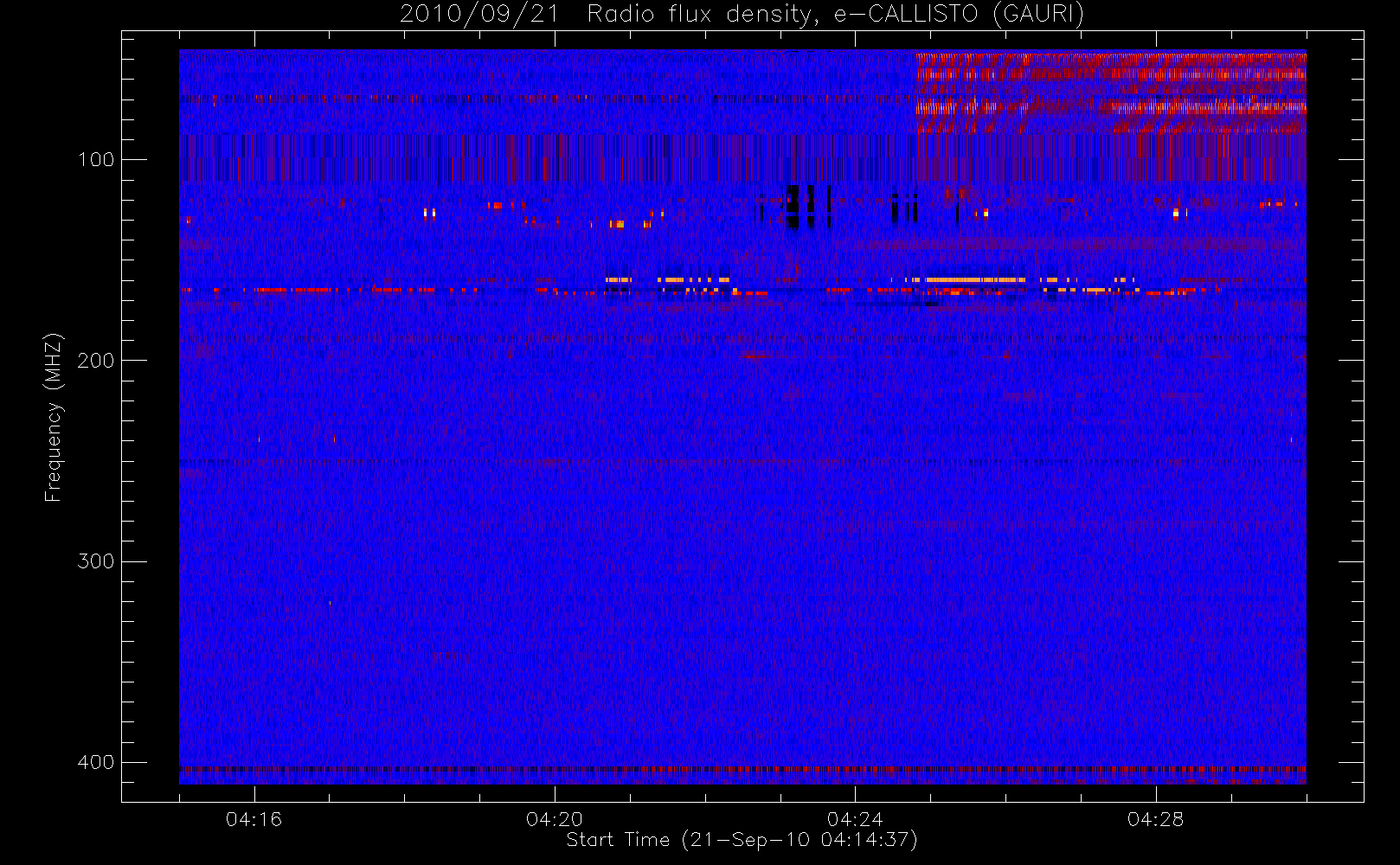Screen dimensions: 1400x865
Task: Click the plot title '2010/09/21 Radio flux density'
Action: [x=742, y=15]
